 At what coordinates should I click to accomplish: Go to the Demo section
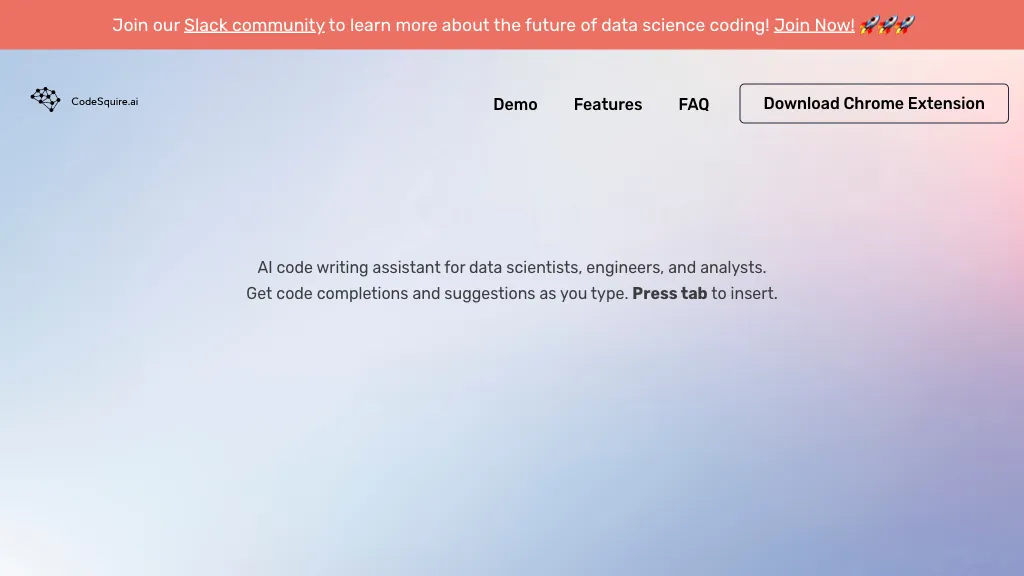pos(515,104)
